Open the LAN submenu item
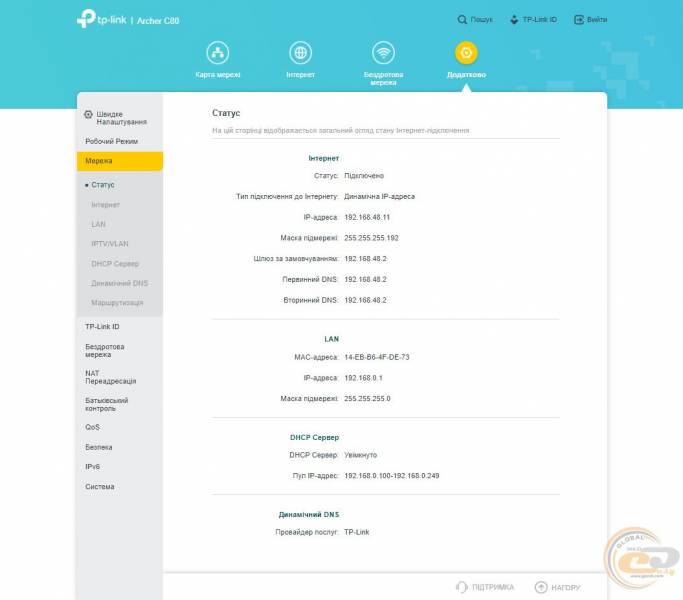Image resolution: width=683 pixels, height=600 pixels. [98, 224]
